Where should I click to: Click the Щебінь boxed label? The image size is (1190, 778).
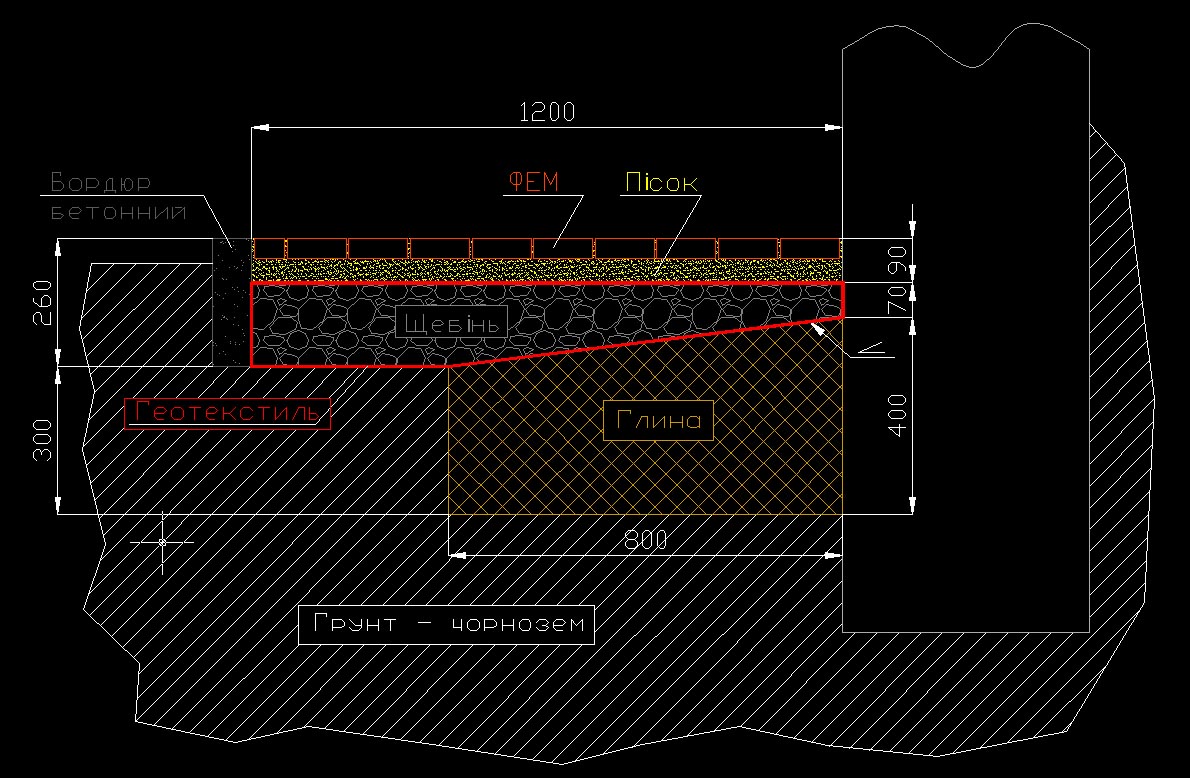(452, 323)
